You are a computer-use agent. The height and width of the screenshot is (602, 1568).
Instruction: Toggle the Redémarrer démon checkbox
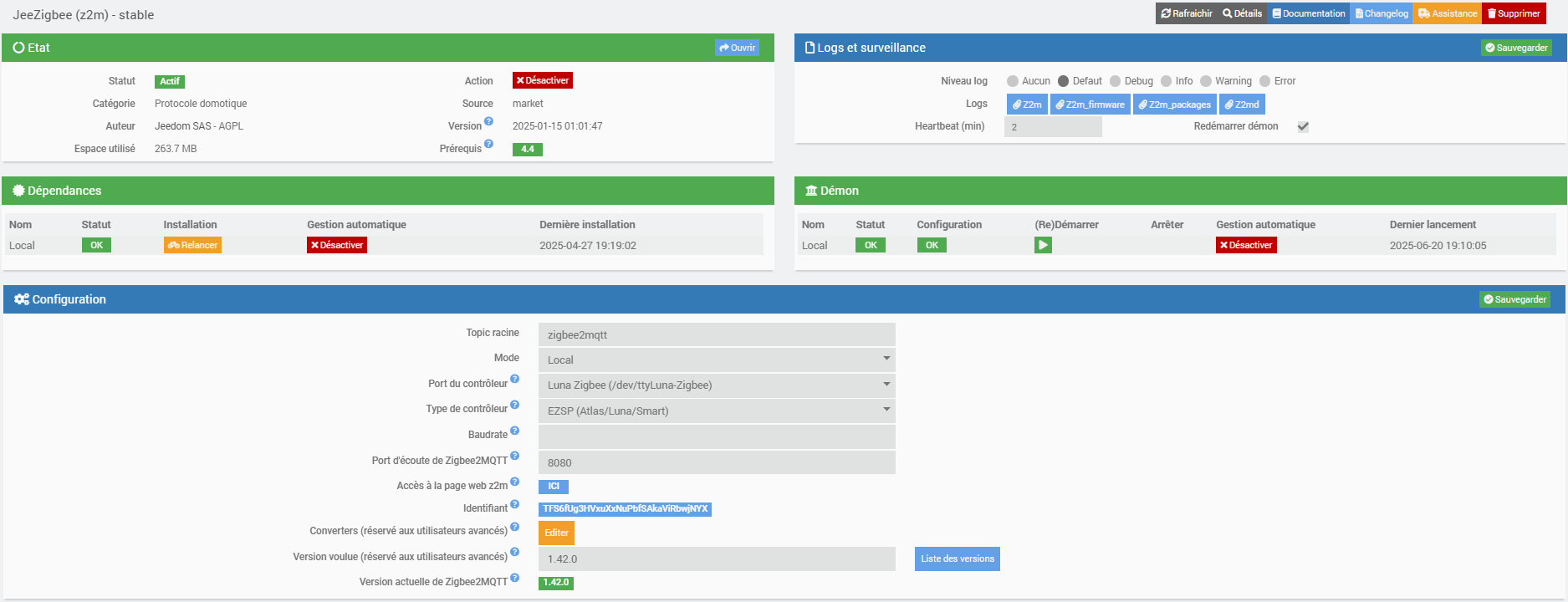(x=1303, y=127)
